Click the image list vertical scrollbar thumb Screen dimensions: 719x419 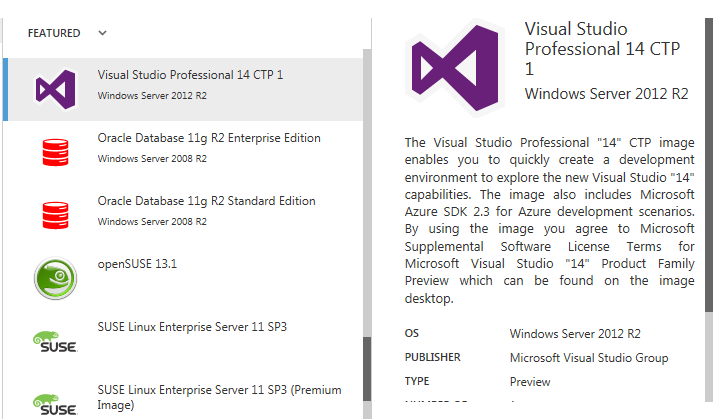pyautogui.click(x=367, y=369)
